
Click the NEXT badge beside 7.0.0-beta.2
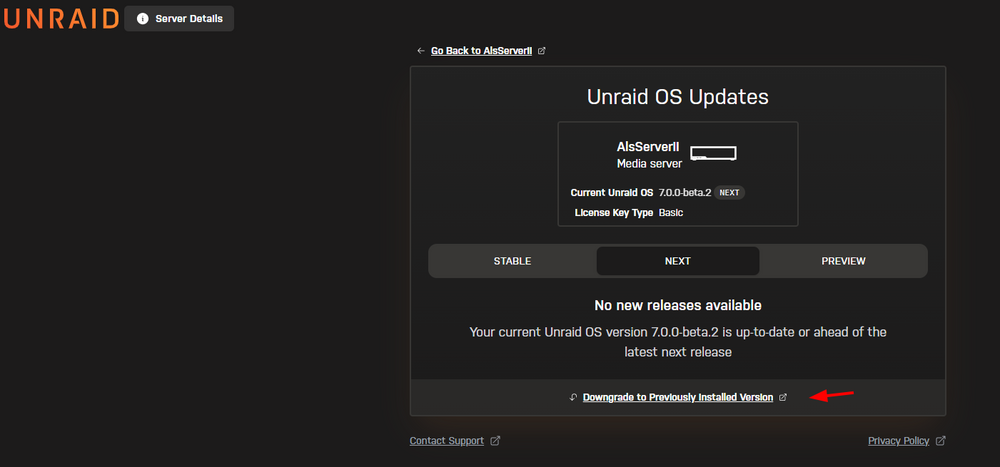[729, 193]
